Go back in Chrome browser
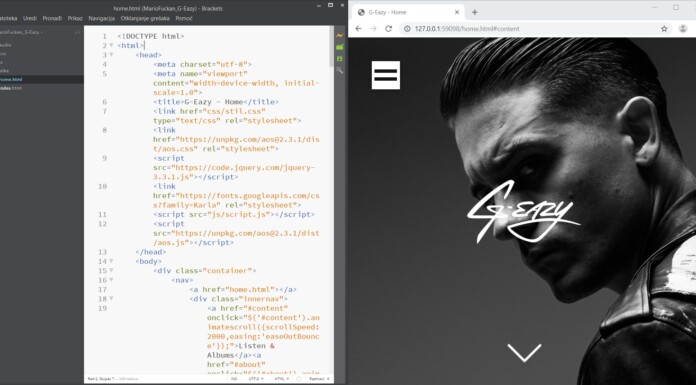The height and width of the screenshot is (385, 696). [x=359, y=29]
